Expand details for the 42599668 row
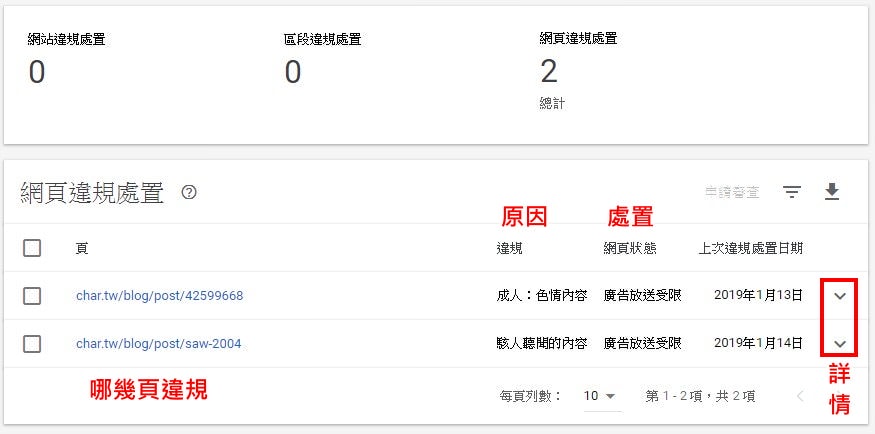Image resolution: width=875 pixels, height=434 pixels. [840, 296]
